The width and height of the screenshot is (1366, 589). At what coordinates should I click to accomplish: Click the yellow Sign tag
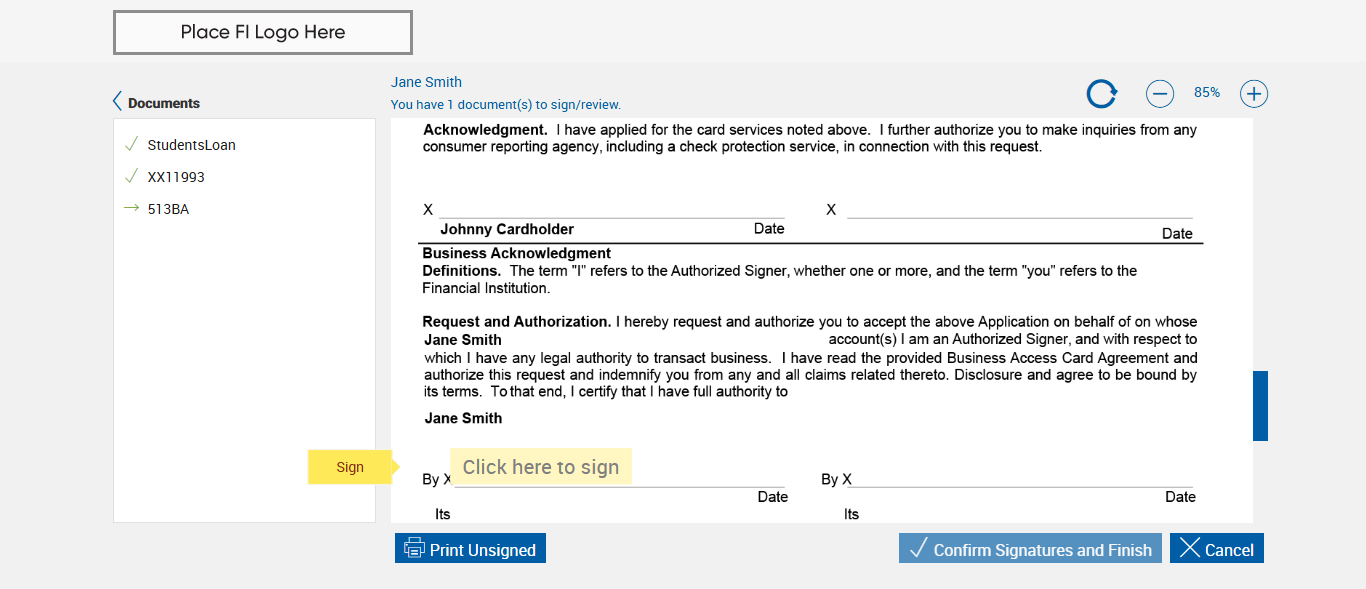(x=350, y=467)
